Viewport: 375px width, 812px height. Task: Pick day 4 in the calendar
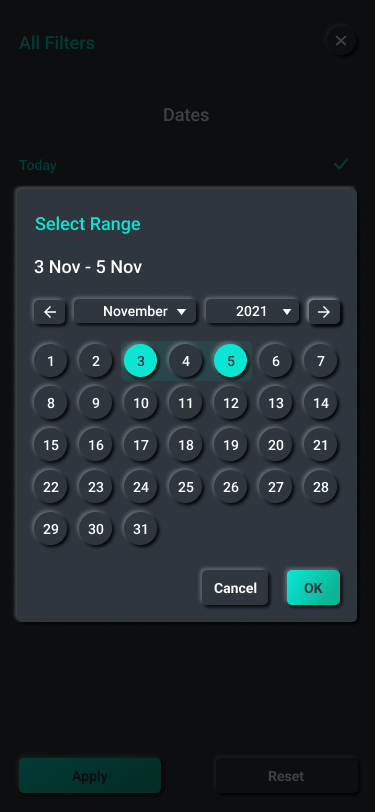(185, 361)
